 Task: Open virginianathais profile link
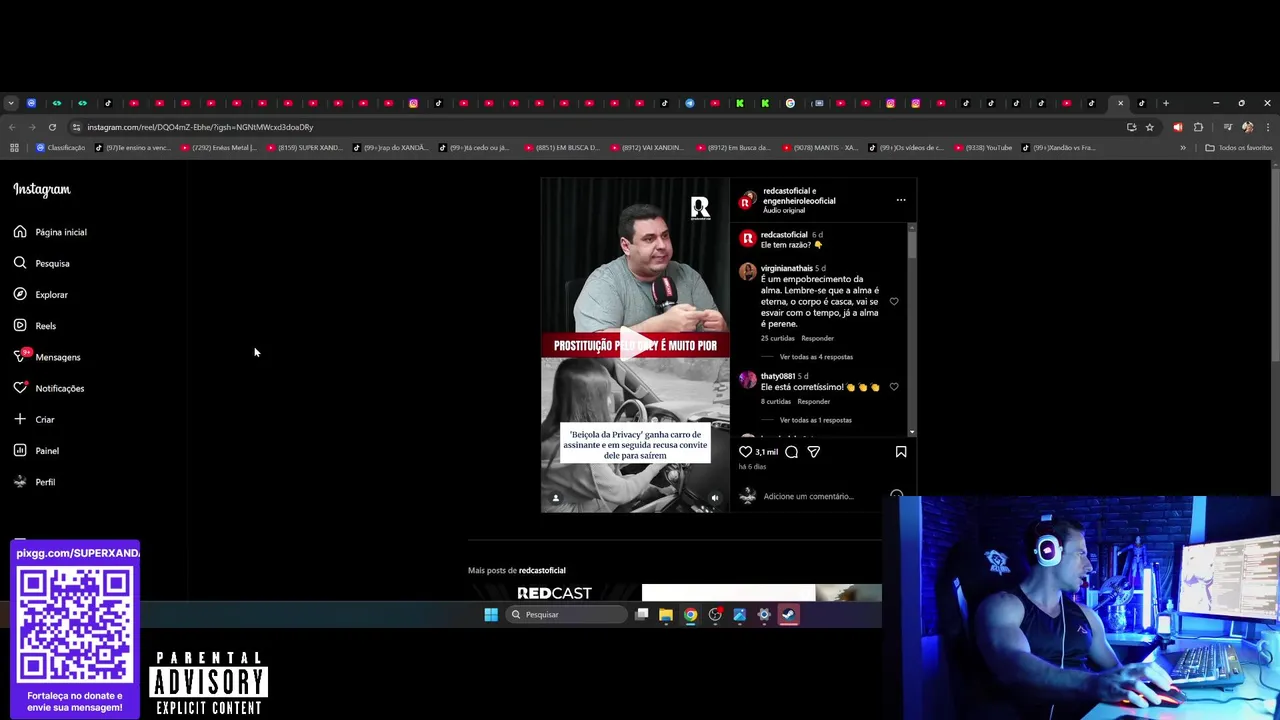(x=786, y=268)
